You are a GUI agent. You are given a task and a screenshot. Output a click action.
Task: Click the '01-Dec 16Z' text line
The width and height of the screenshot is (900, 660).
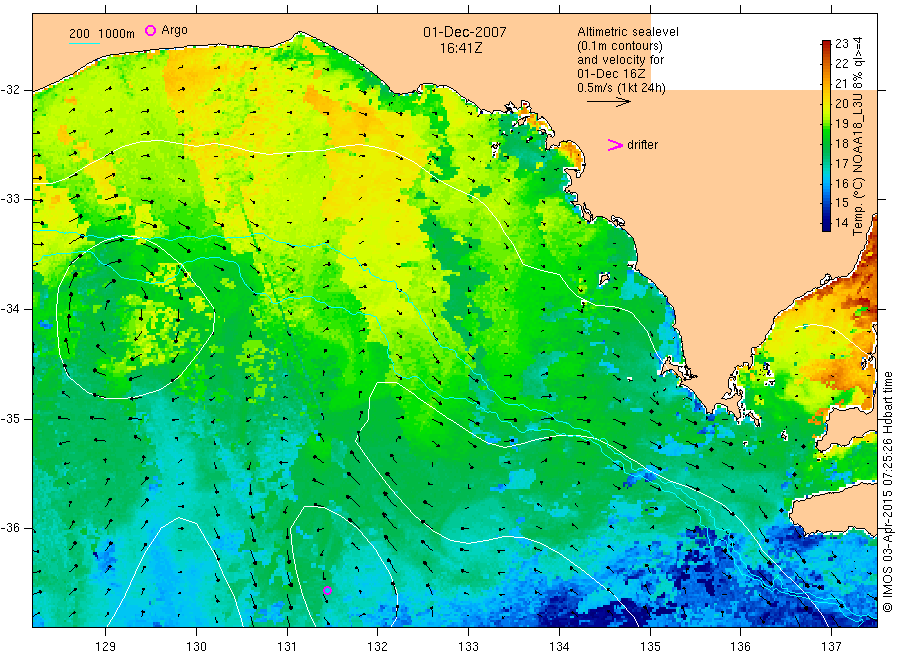(611, 74)
